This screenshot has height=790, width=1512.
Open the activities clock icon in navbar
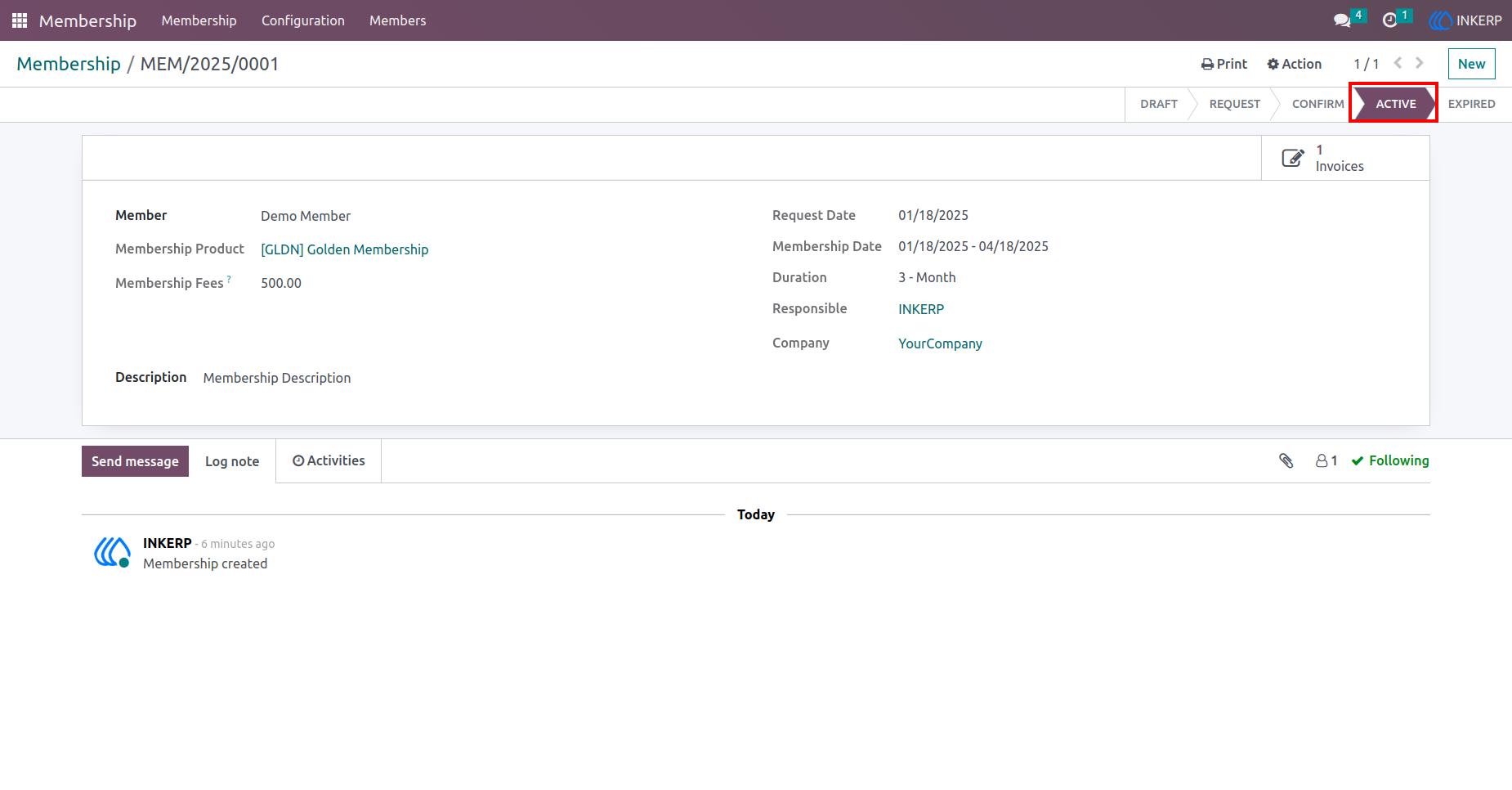coord(1389,20)
